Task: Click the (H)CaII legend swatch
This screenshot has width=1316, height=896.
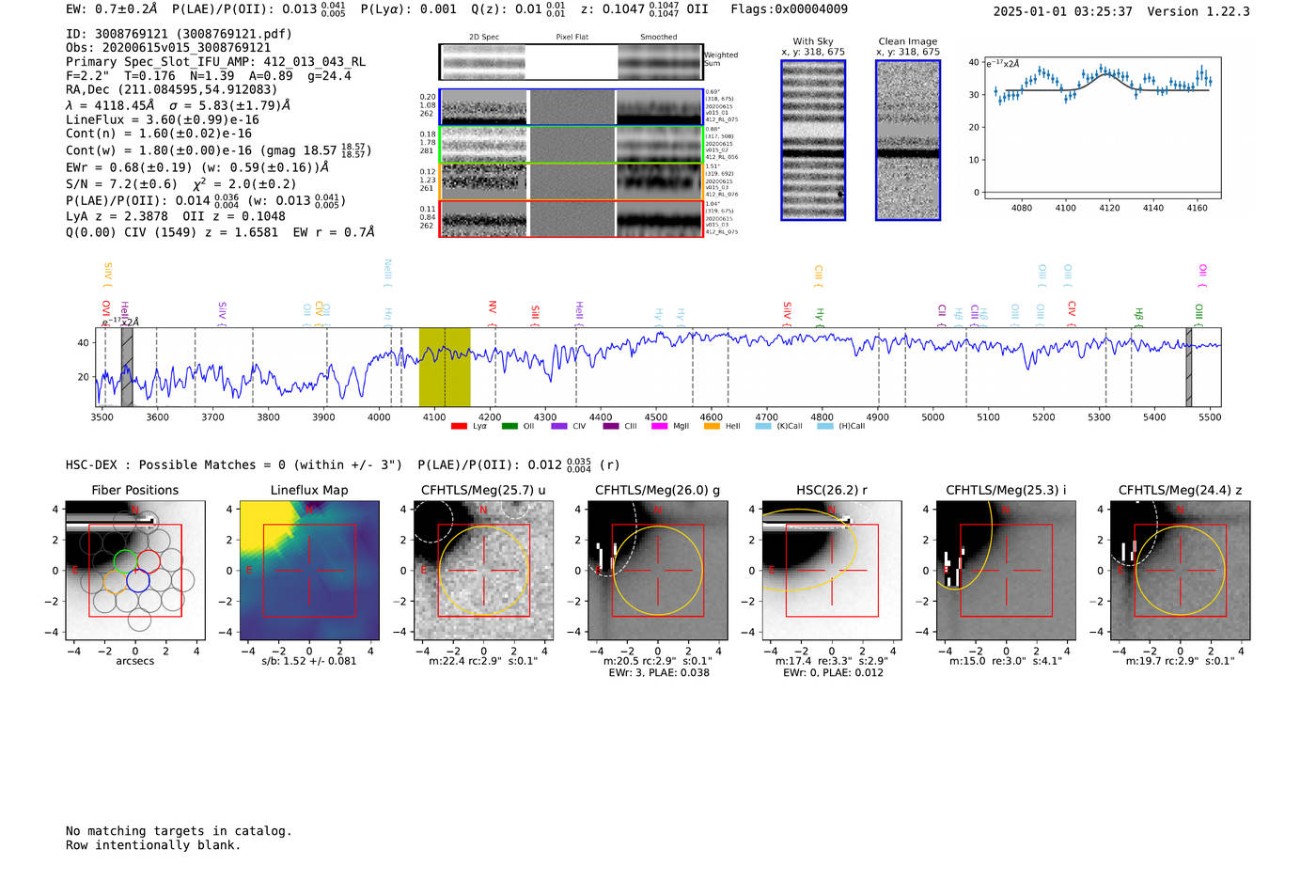Action: click(x=825, y=427)
